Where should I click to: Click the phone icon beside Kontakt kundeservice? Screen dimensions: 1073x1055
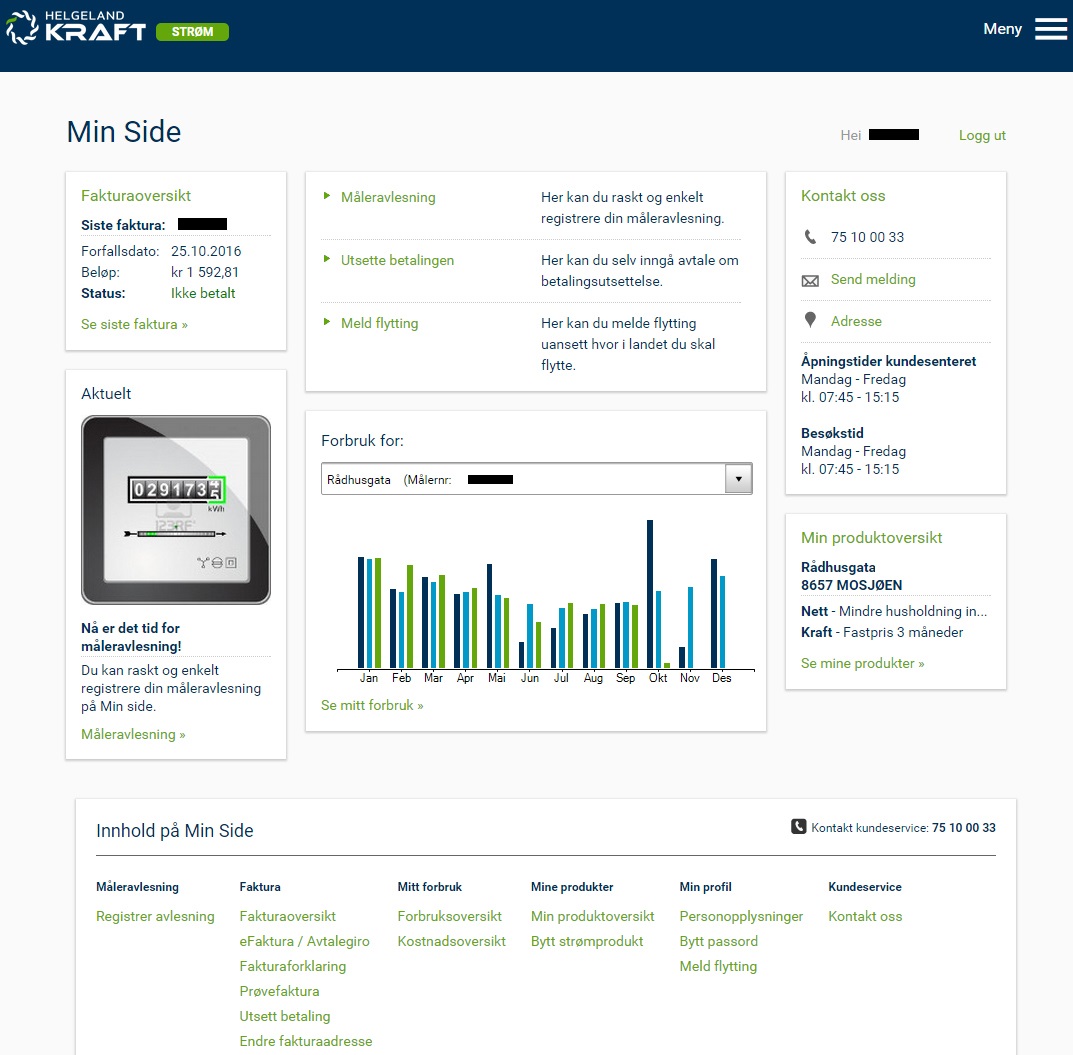pyautogui.click(x=798, y=827)
